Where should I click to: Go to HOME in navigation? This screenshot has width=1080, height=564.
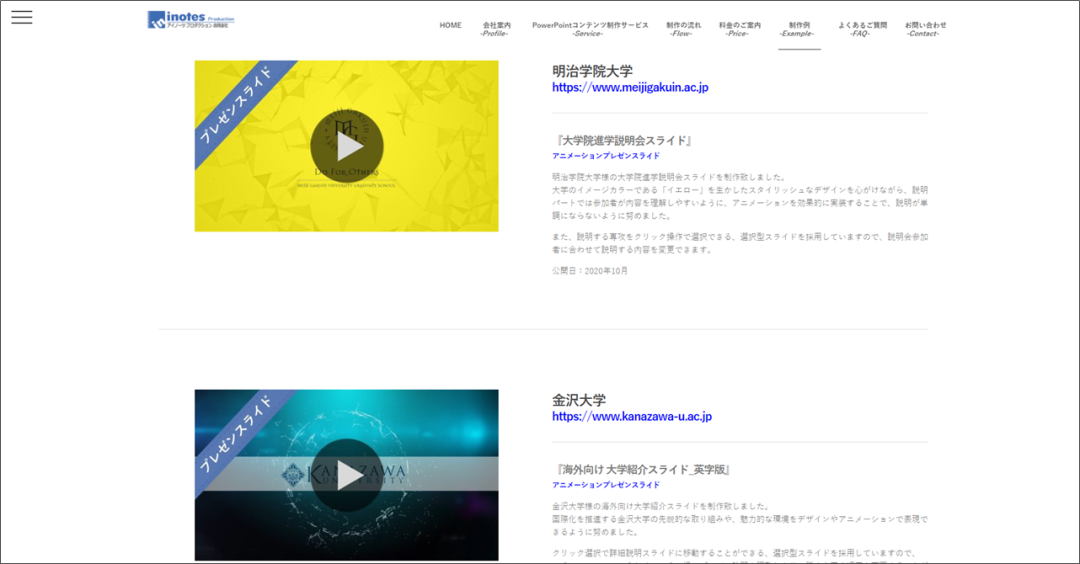point(450,25)
